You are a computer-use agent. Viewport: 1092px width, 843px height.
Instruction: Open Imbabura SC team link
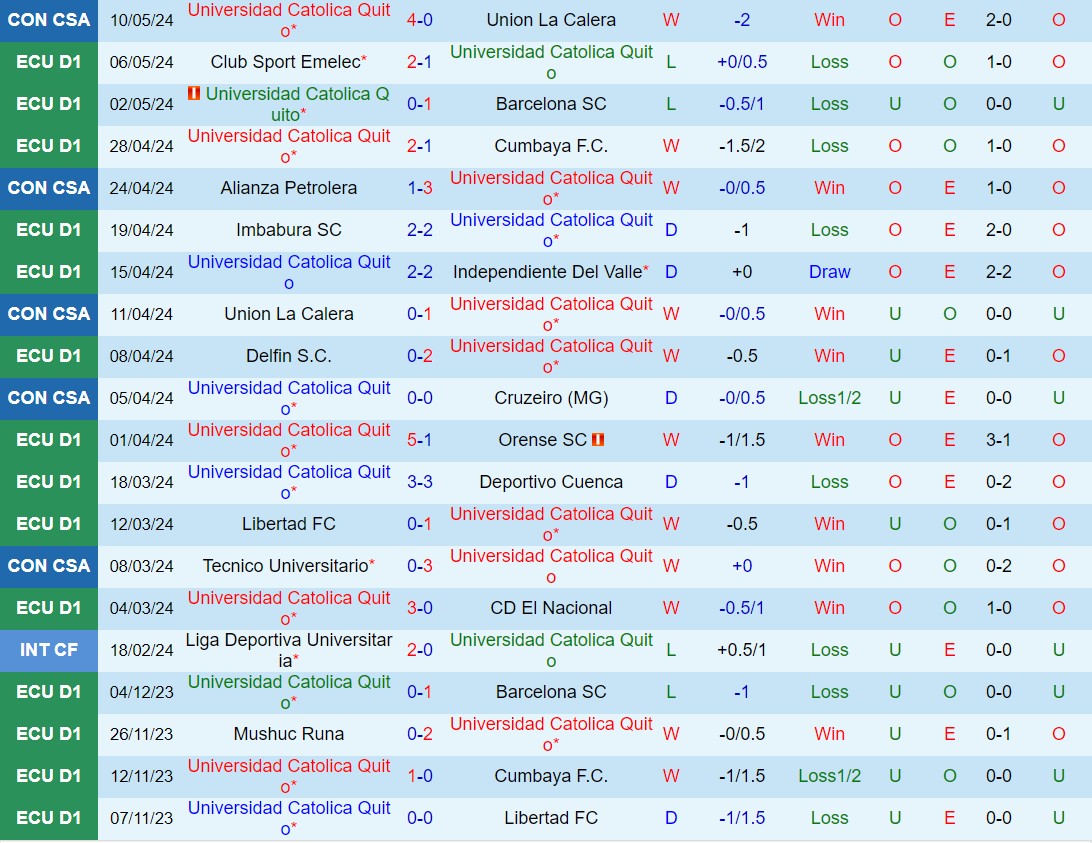click(x=289, y=230)
